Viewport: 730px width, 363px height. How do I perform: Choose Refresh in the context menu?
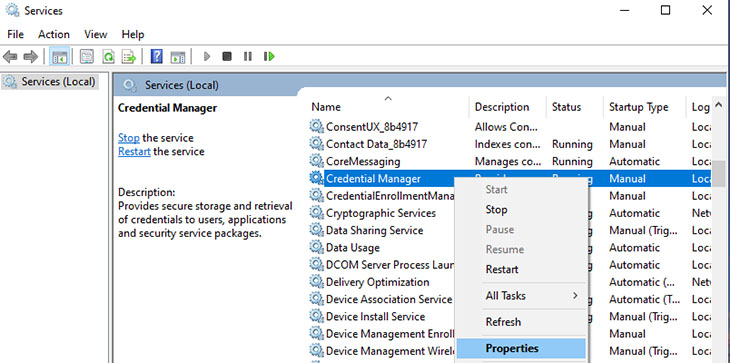click(x=521, y=322)
